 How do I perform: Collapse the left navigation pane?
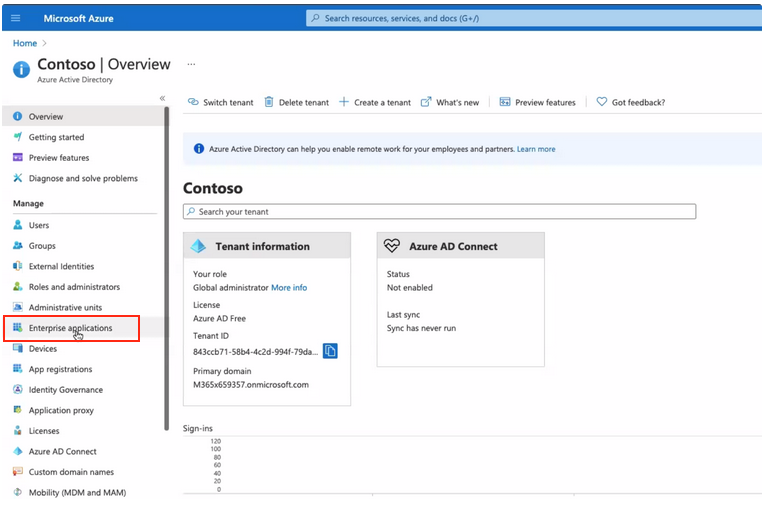click(162, 98)
